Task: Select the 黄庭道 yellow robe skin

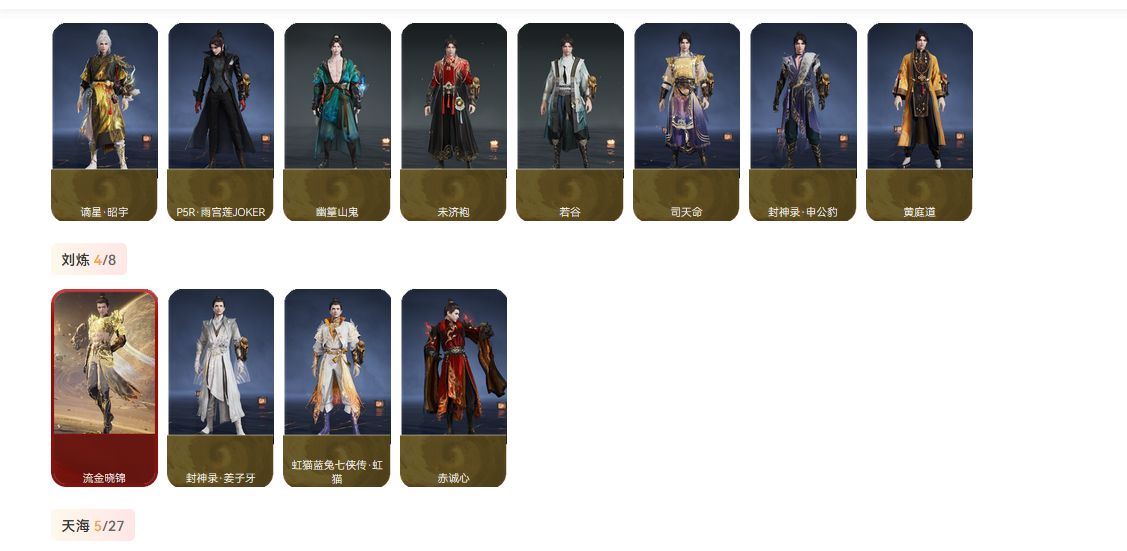Action: pos(919,122)
